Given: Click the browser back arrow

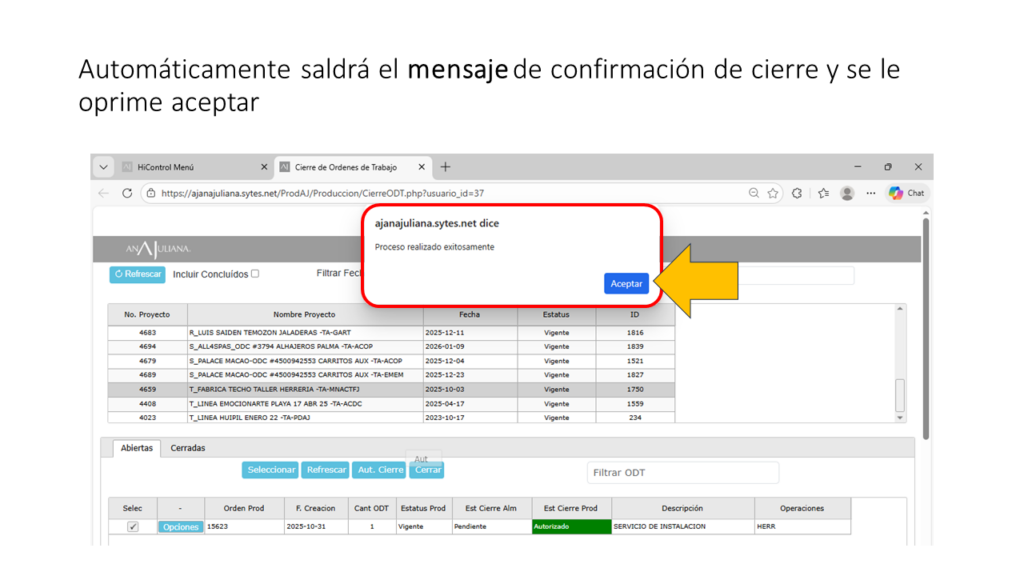Looking at the screenshot, I should (x=105, y=193).
